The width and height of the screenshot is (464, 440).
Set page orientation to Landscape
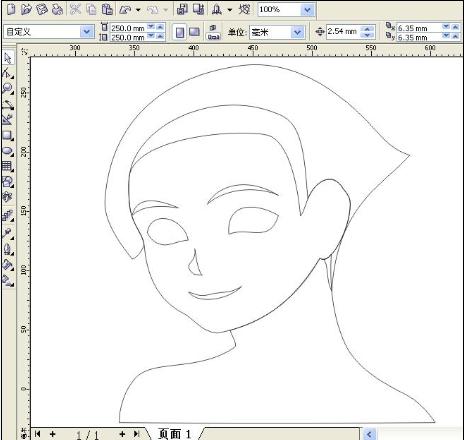pyautogui.click(x=194, y=32)
